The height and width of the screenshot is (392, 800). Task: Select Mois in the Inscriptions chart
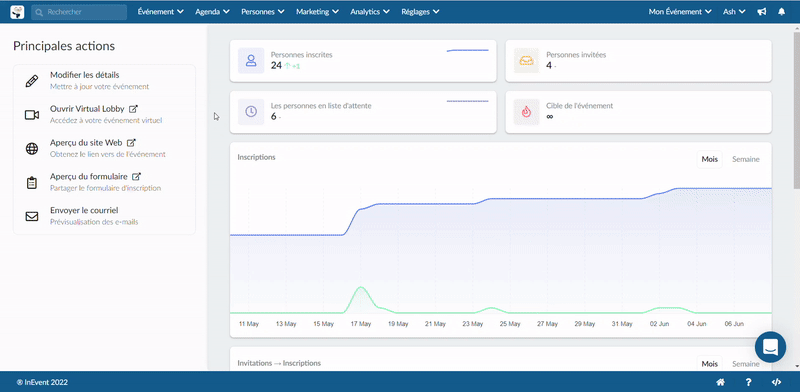[709, 159]
